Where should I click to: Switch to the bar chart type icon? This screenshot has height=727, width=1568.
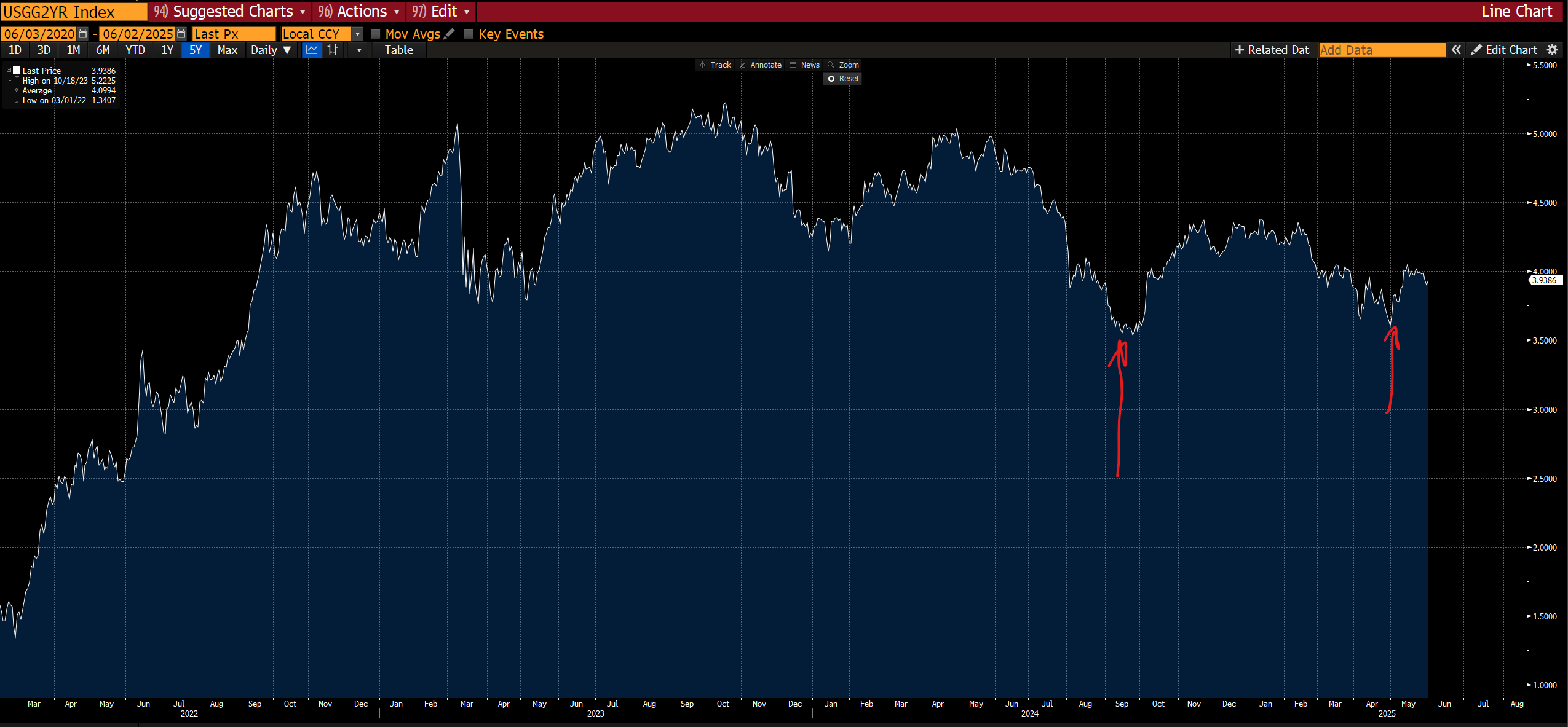click(x=333, y=50)
